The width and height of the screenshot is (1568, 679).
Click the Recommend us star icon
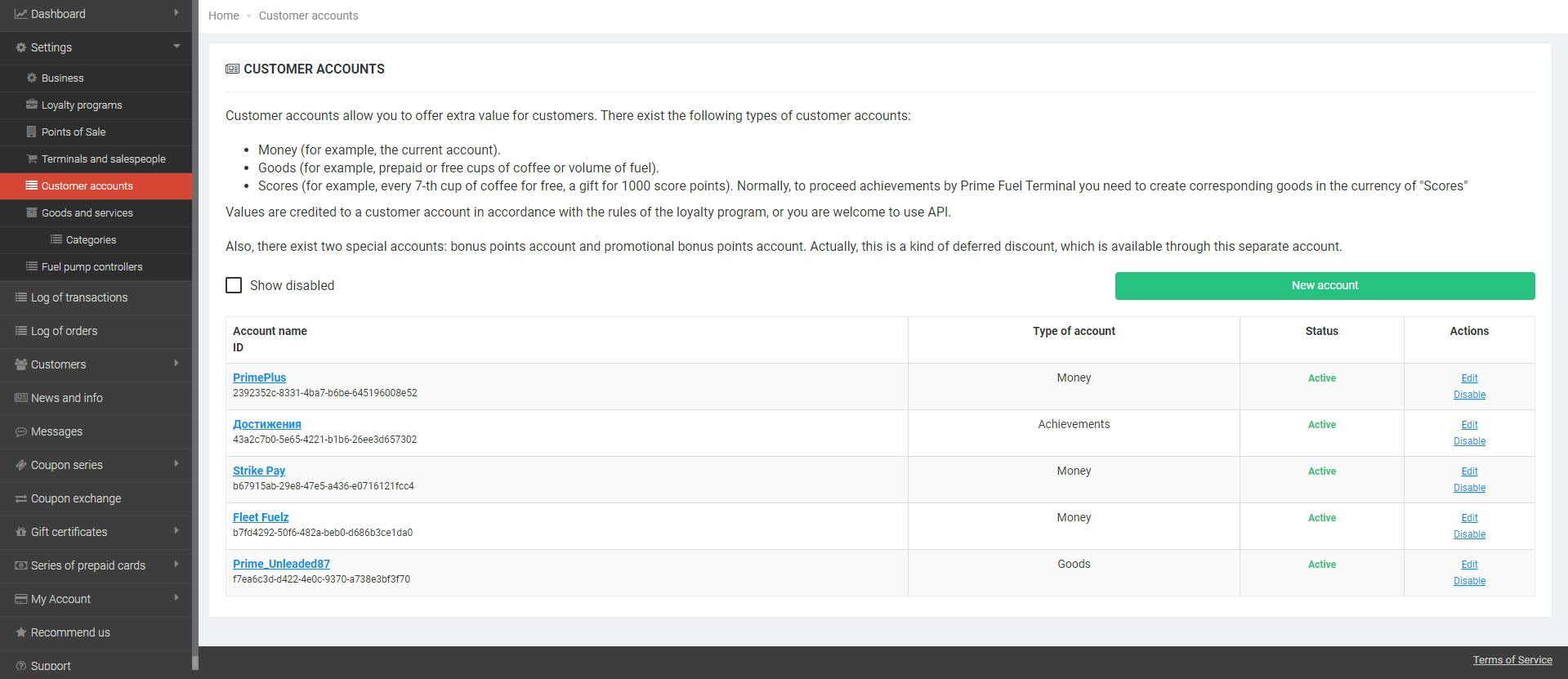(21, 632)
